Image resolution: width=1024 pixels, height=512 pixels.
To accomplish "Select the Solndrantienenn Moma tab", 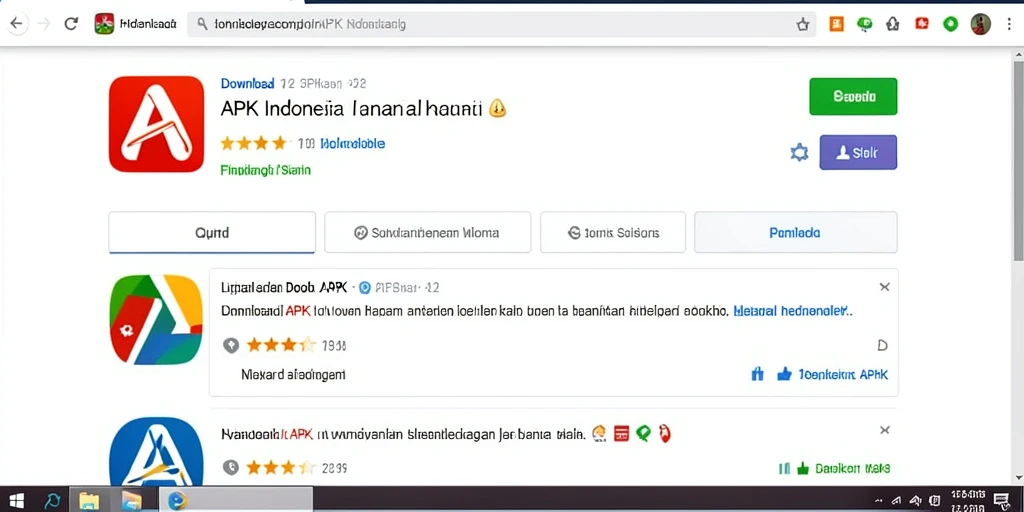I will 427,232.
